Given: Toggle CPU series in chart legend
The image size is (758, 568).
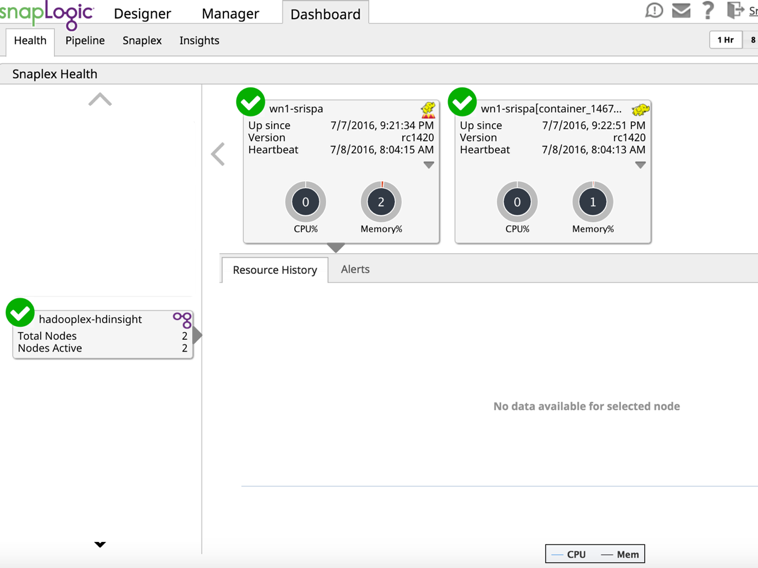Looking at the screenshot, I should coord(568,554).
